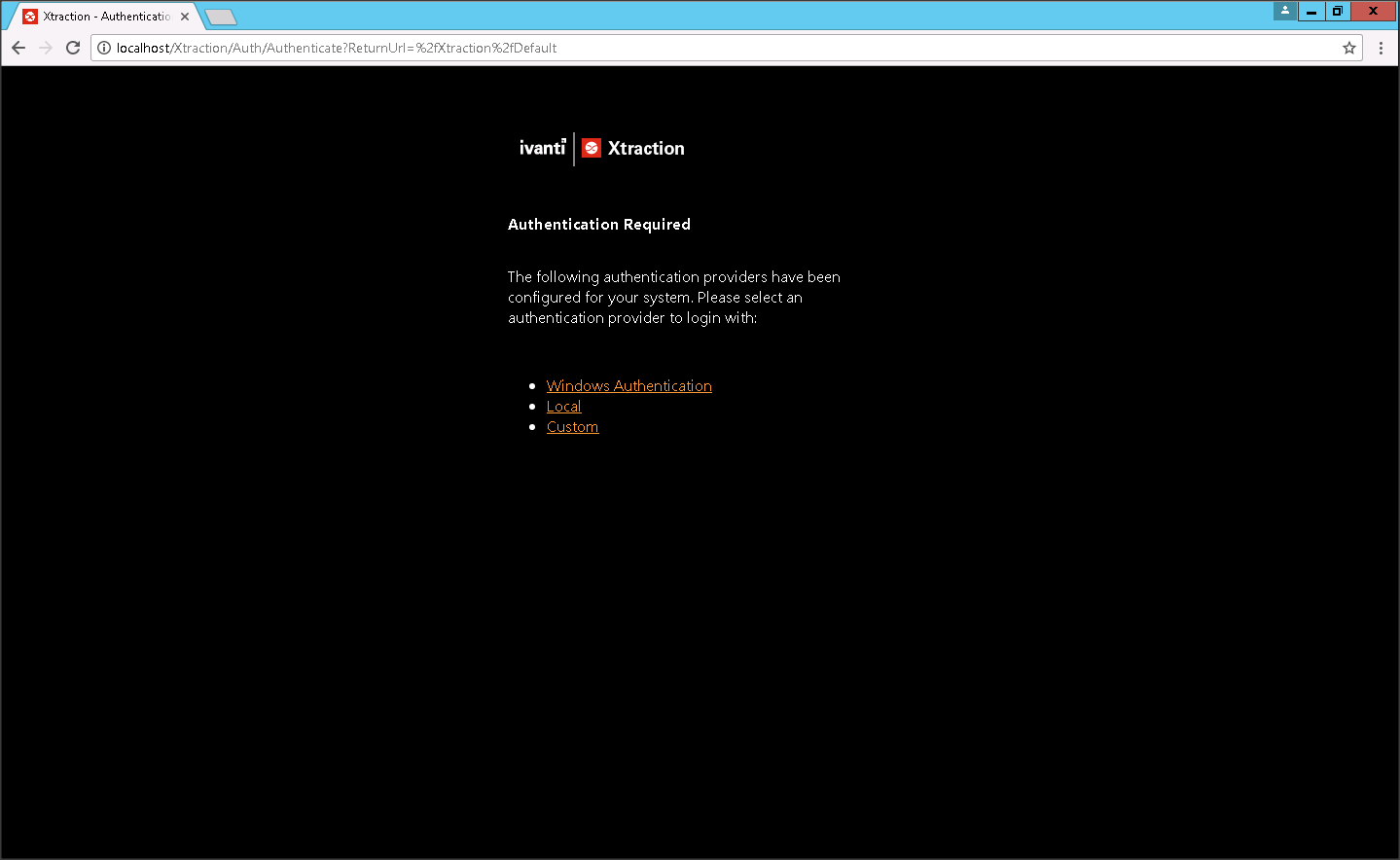View site information icon in address bar
Image resolution: width=1400 pixels, height=860 pixels.
[x=104, y=48]
